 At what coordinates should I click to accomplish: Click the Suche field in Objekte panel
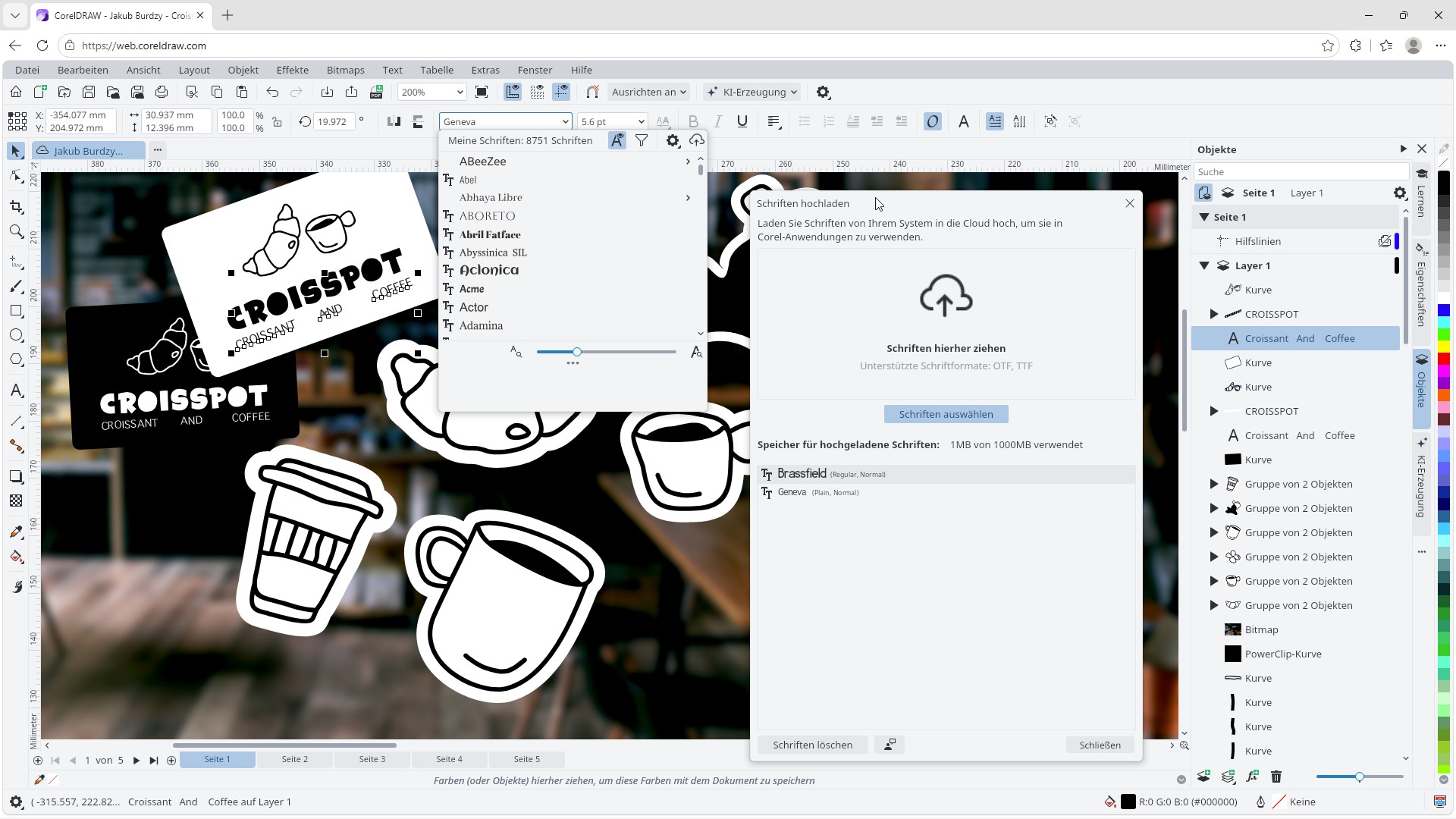pos(1301,172)
